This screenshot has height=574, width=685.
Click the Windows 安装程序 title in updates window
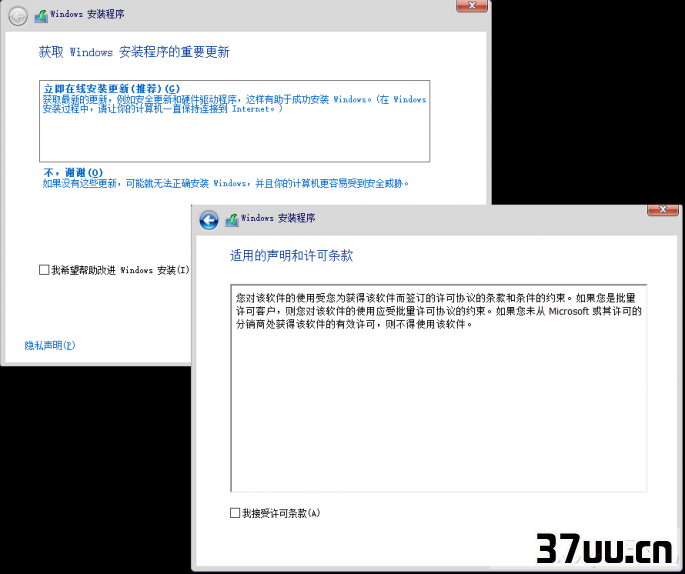87,14
